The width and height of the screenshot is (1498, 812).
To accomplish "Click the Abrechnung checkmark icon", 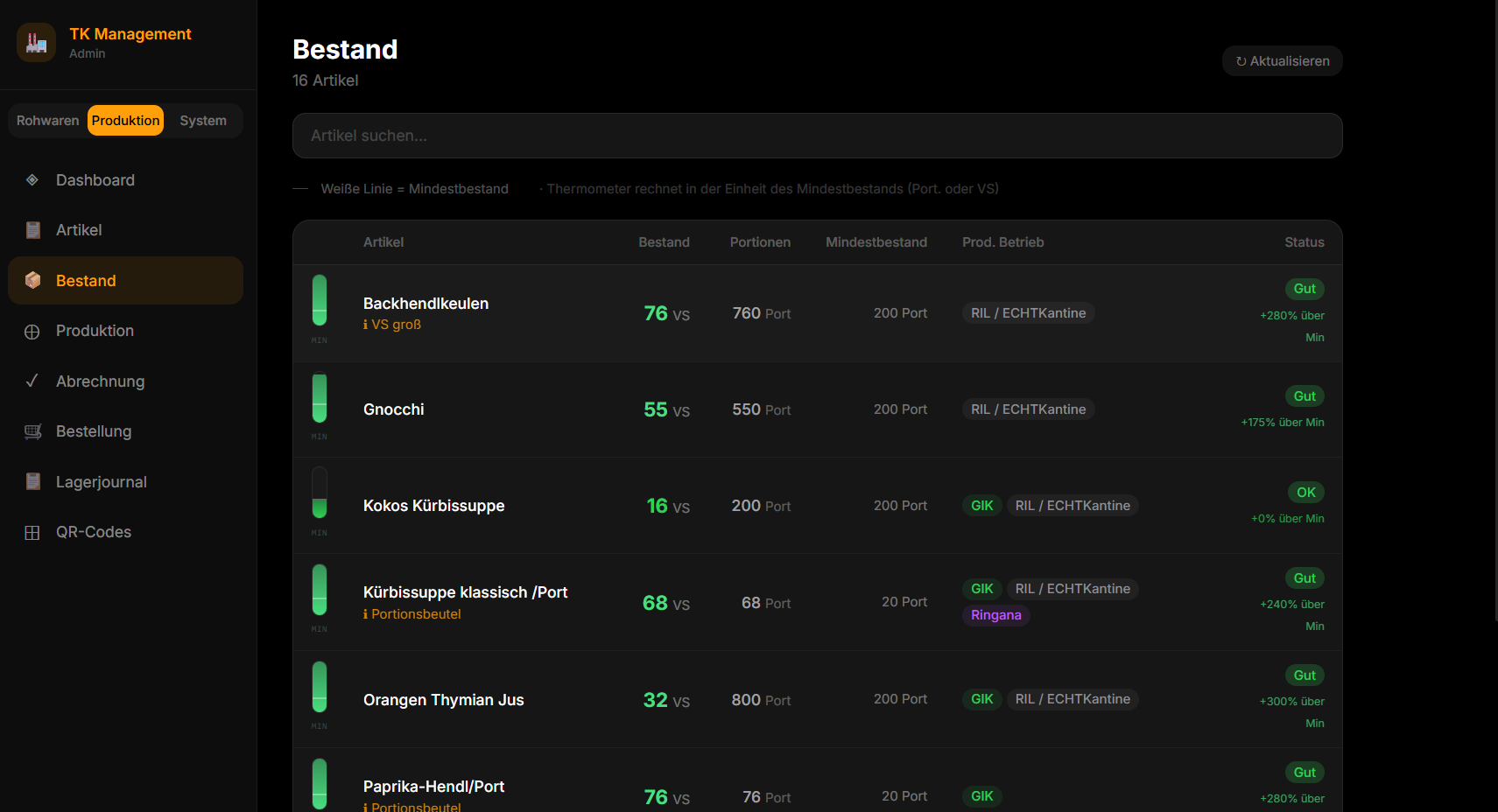I will [32, 381].
